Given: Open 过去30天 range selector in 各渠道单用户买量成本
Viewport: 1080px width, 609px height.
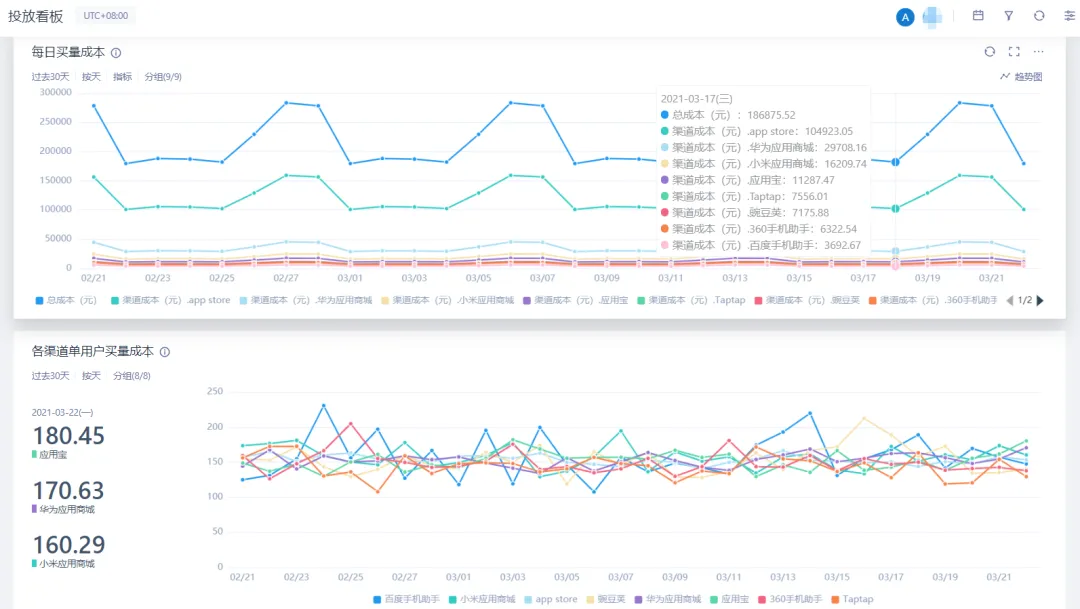Looking at the screenshot, I should click(x=50, y=375).
